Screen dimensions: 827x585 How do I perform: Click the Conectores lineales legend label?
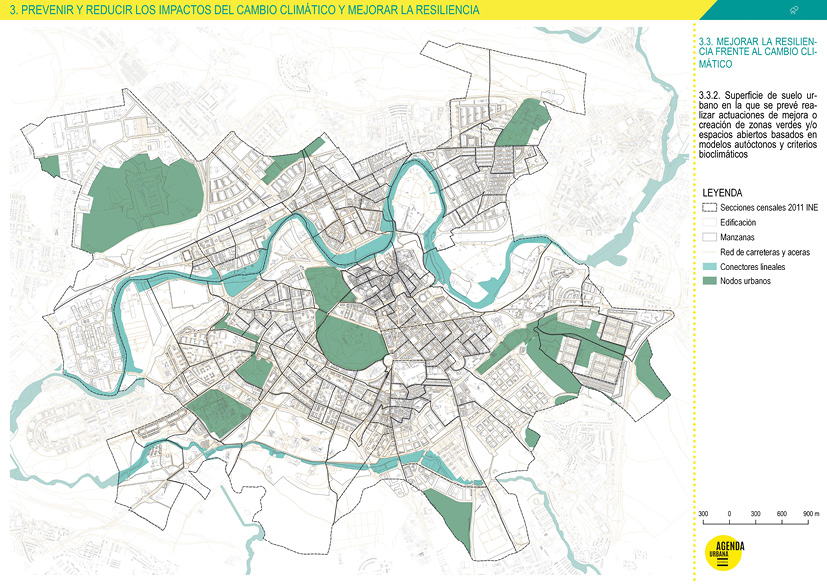752,267
